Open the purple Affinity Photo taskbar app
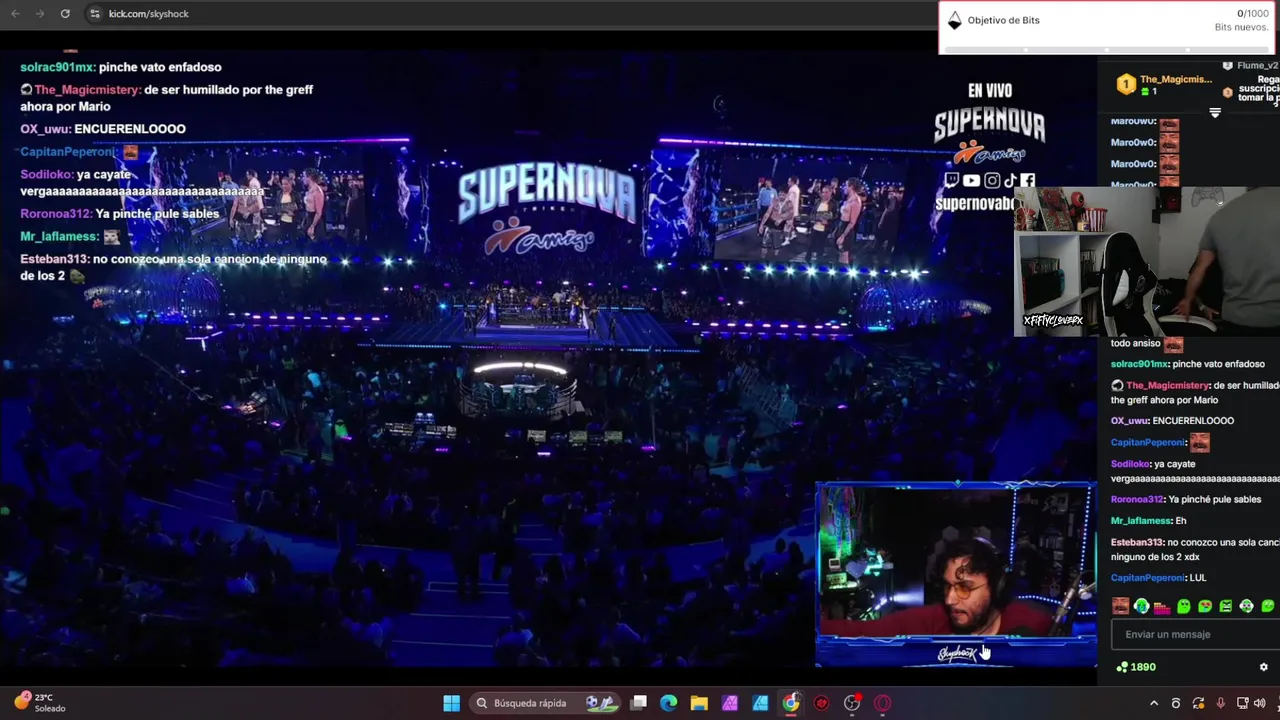This screenshot has width=1280, height=720. click(x=730, y=703)
